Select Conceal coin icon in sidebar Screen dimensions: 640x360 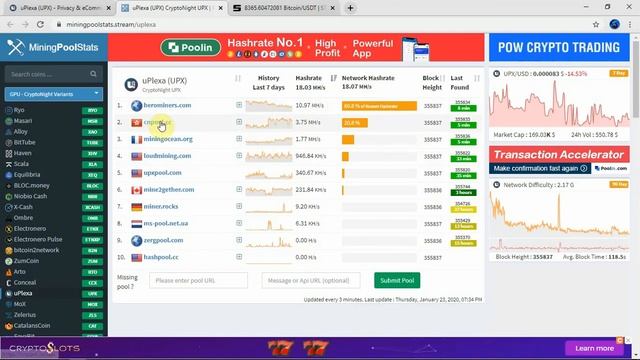click(x=9, y=282)
